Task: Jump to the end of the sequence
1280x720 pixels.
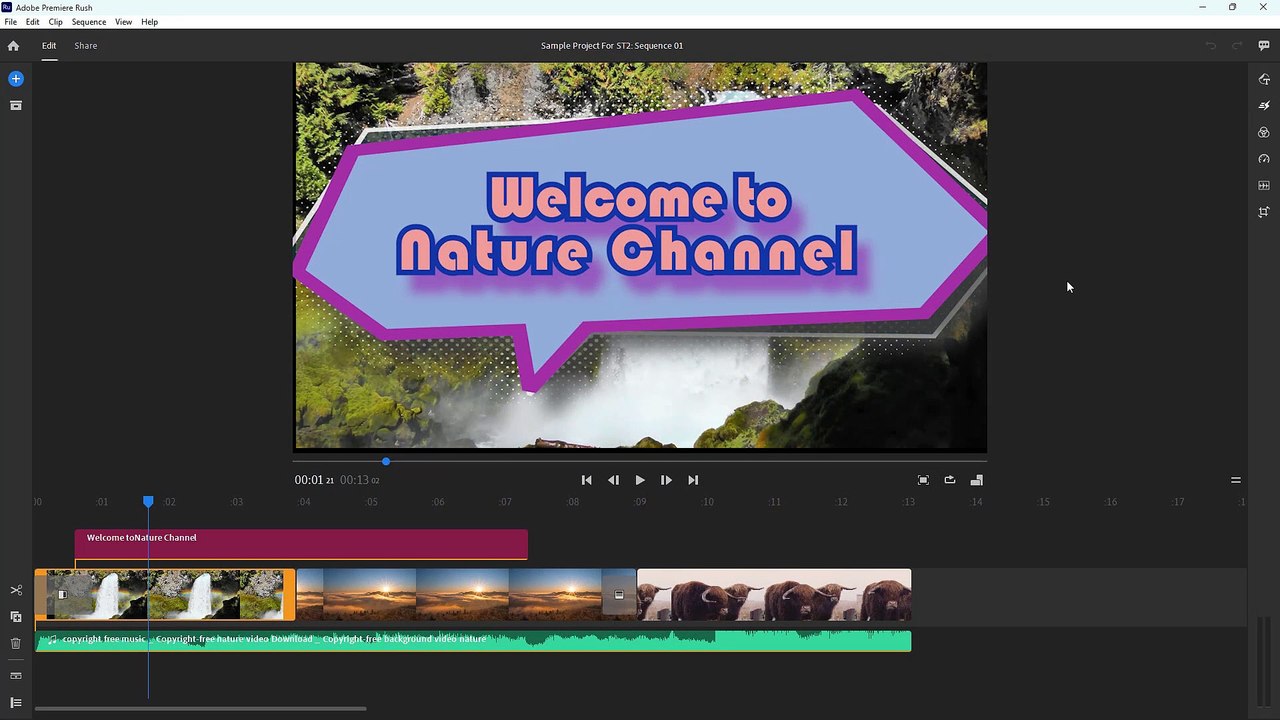Action: 693,480
